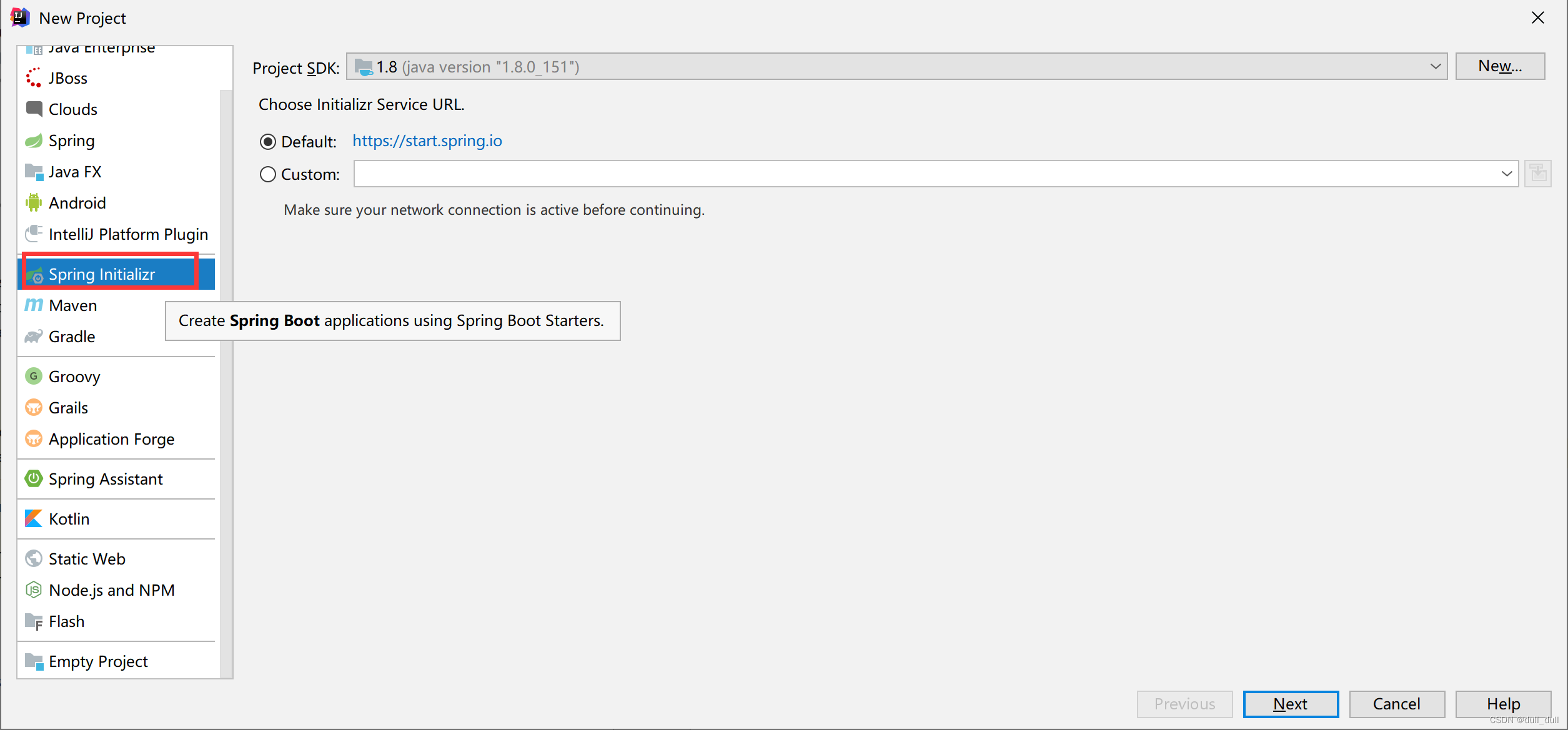
Task: Click the Gradle elephant icon
Action: (x=34, y=337)
